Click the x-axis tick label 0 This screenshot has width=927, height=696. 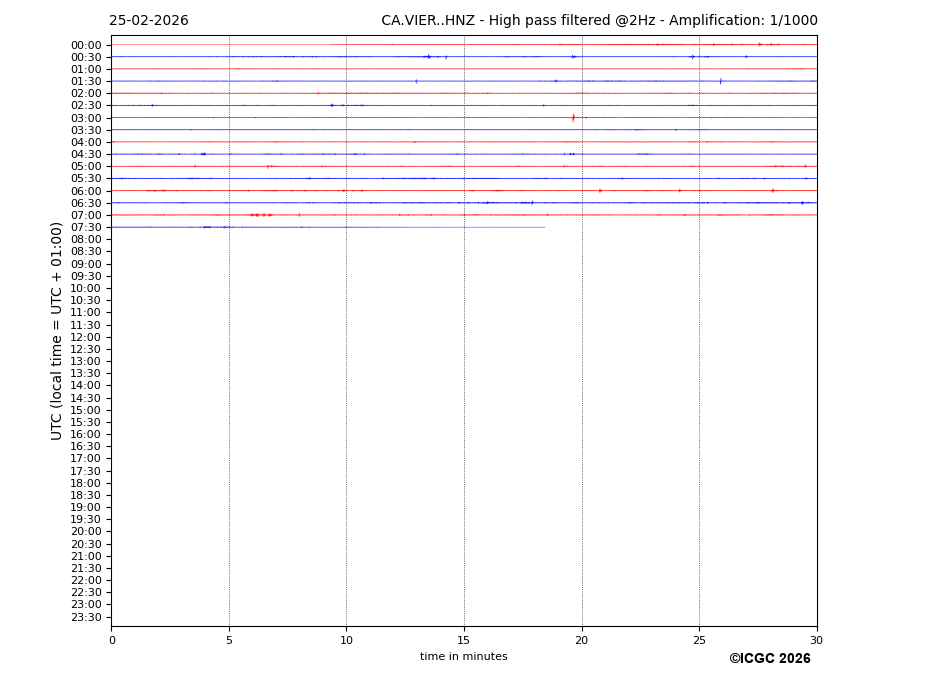coord(112,641)
